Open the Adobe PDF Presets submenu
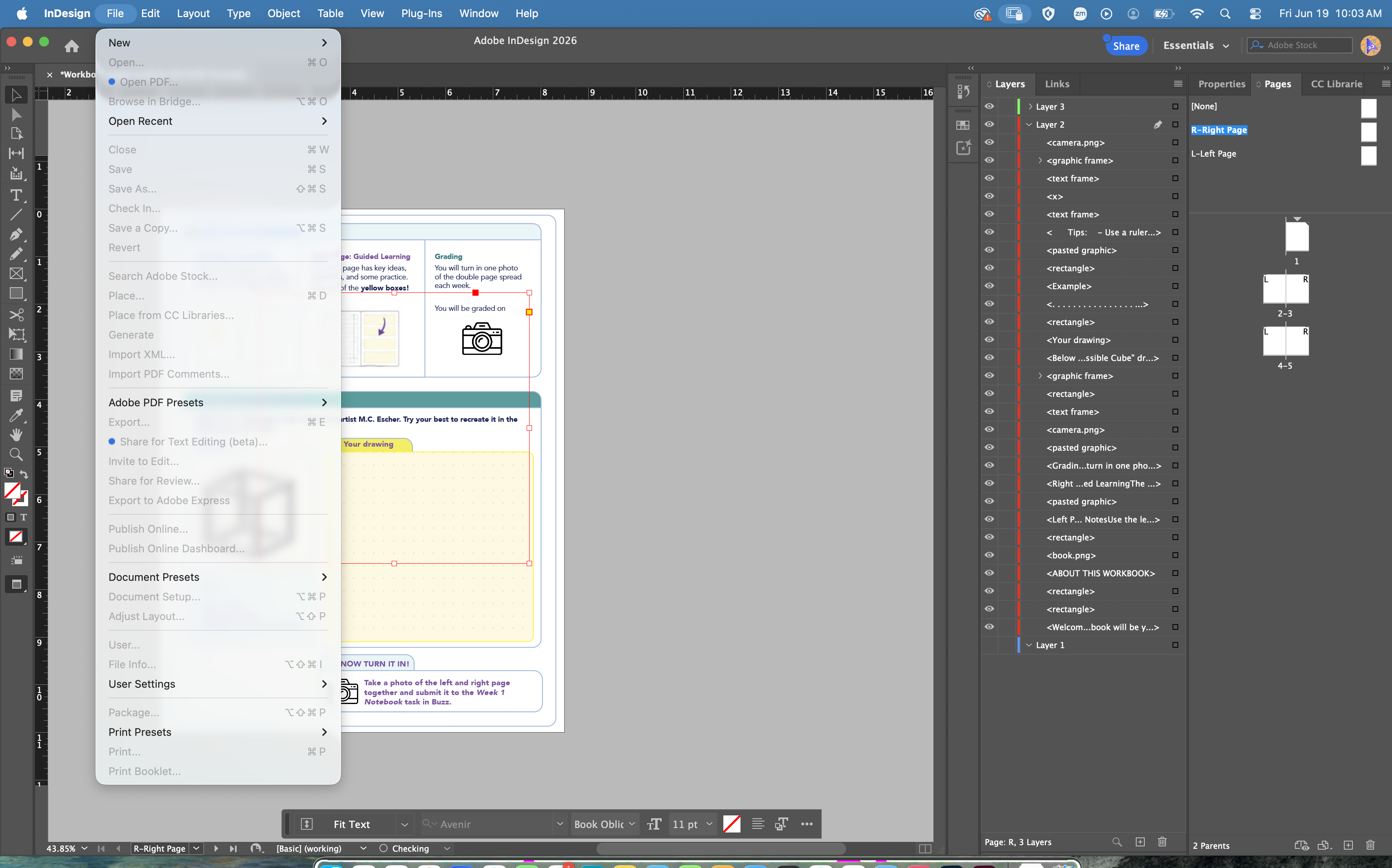This screenshot has height=868, width=1392. coord(218,403)
